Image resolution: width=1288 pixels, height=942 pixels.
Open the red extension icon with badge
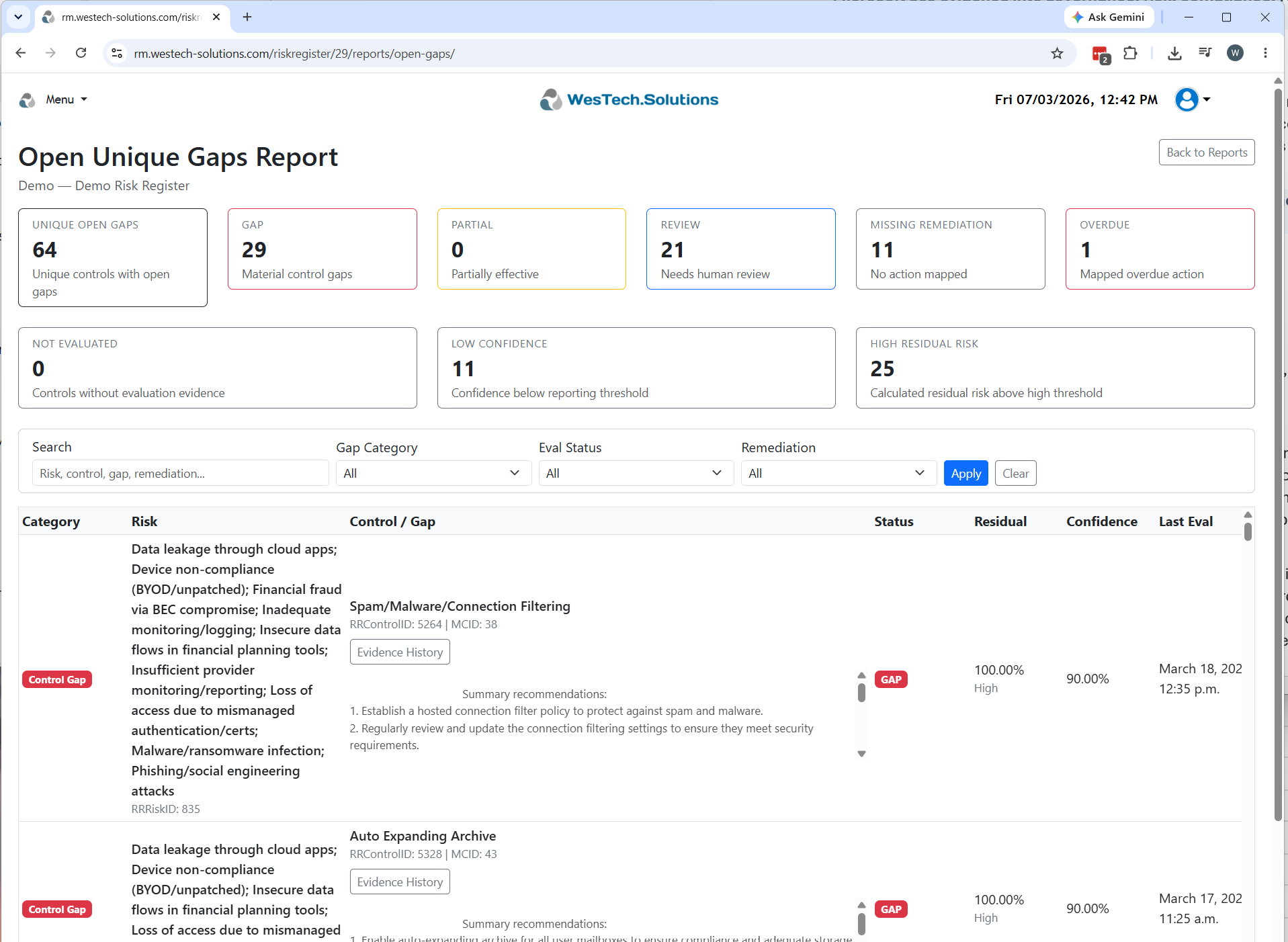(x=1101, y=54)
